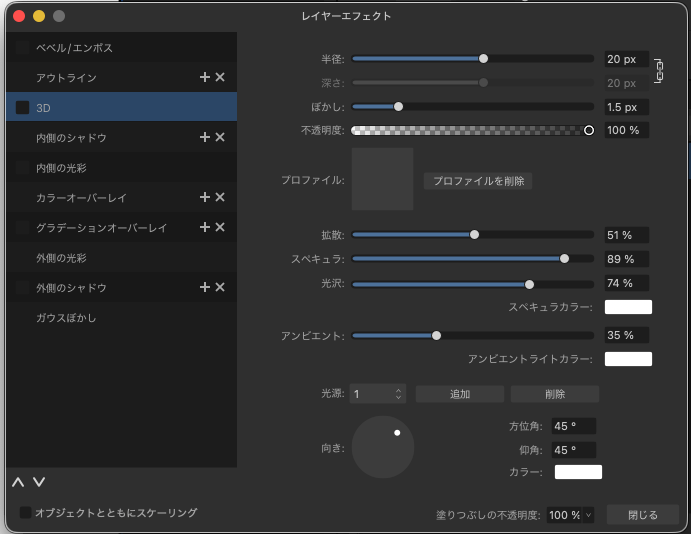Click プロファイルを削除 button
The width and height of the screenshot is (691, 534).
(478, 181)
